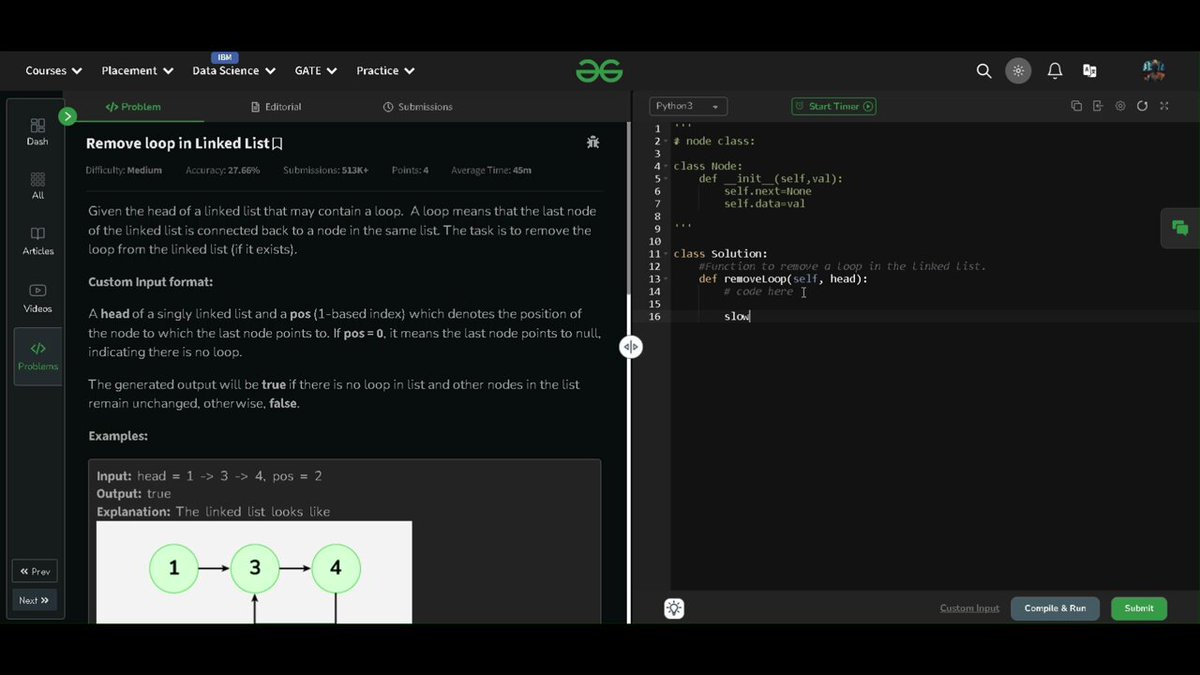Reset code with the refresh icon

click(1142, 106)
